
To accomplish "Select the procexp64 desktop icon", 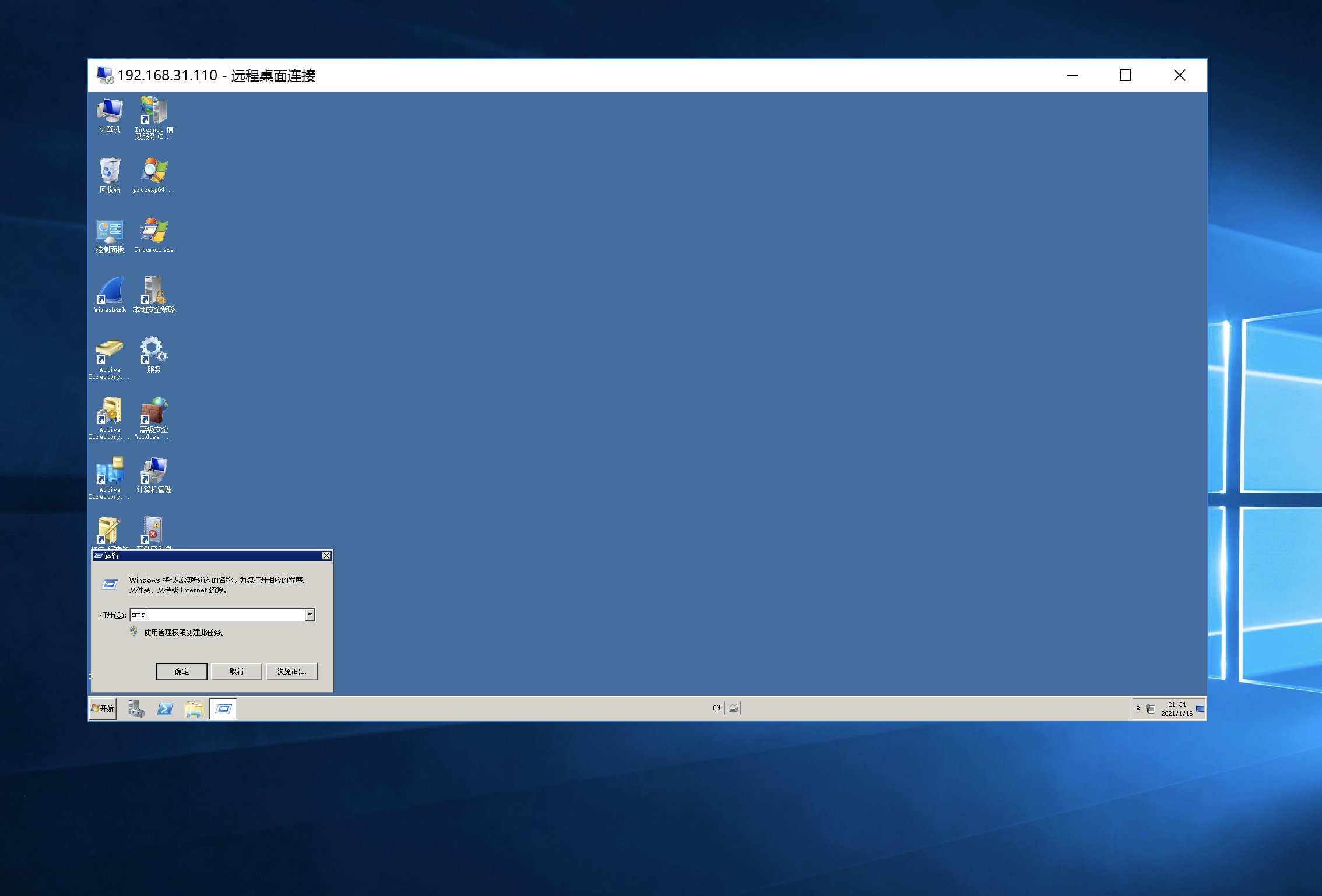I will tap(154, 171).
